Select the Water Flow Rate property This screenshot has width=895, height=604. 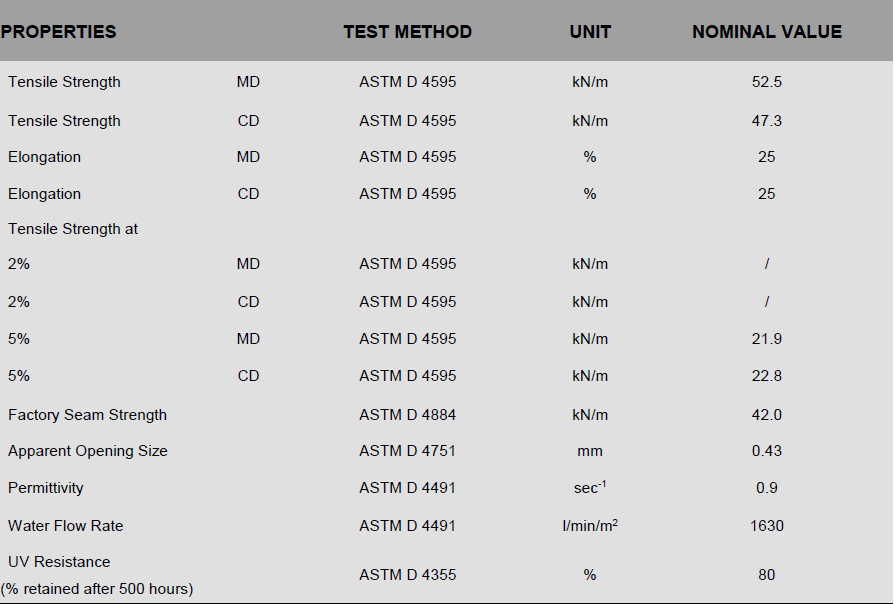[x=66, y=526]
